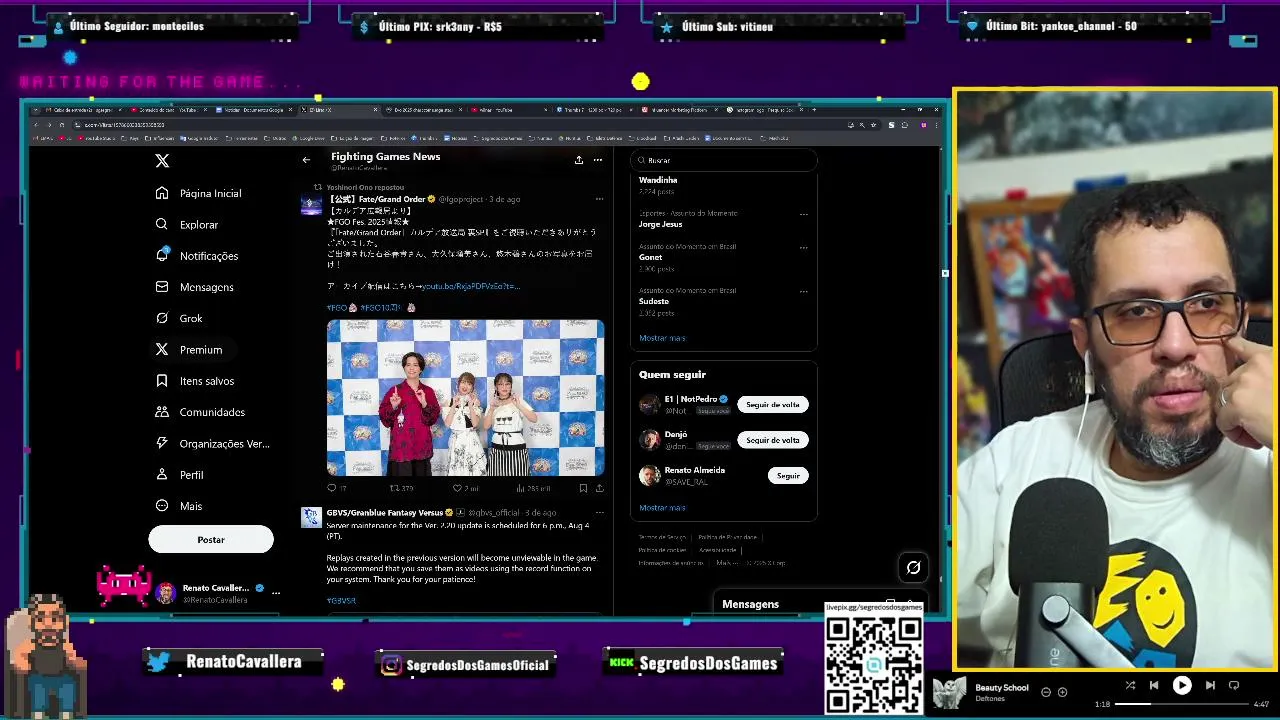
Task: Expand the Mais menu in the sidebar
Action: pyautogui.click(x=179, y=506)
